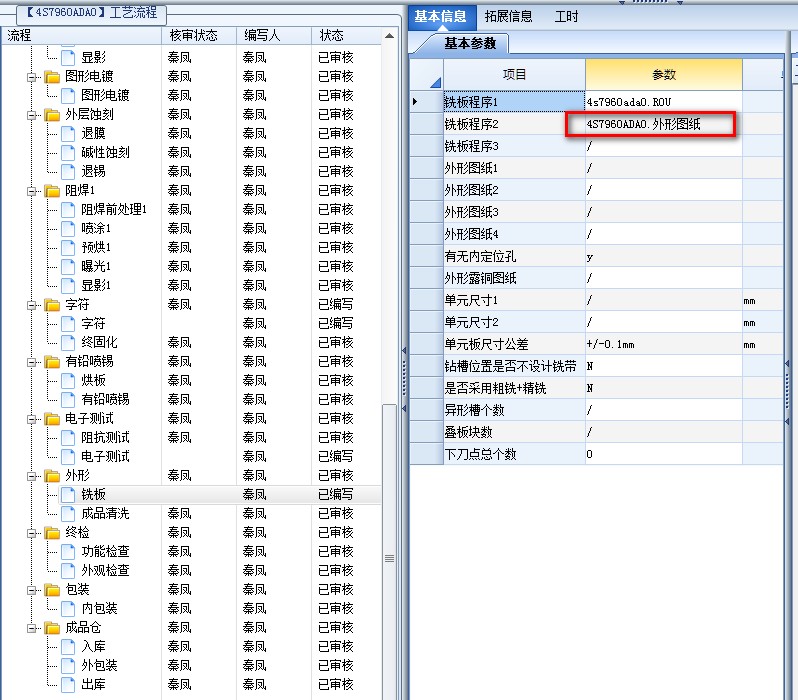Click the 烘板 document icon
The width and height of the screenshot is (798, 700).
point(68,381)
